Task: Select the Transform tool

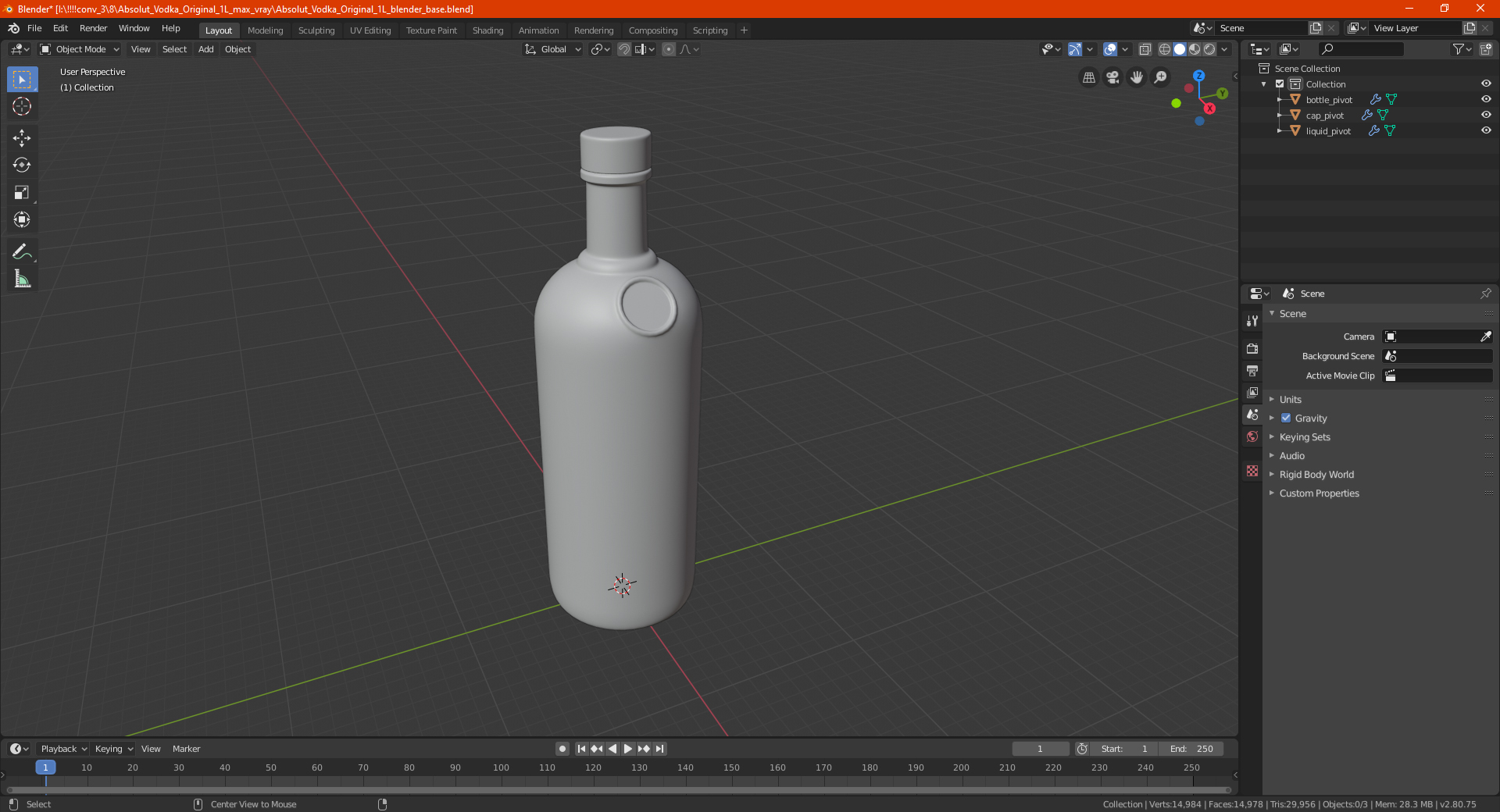Action: [22, 220]
